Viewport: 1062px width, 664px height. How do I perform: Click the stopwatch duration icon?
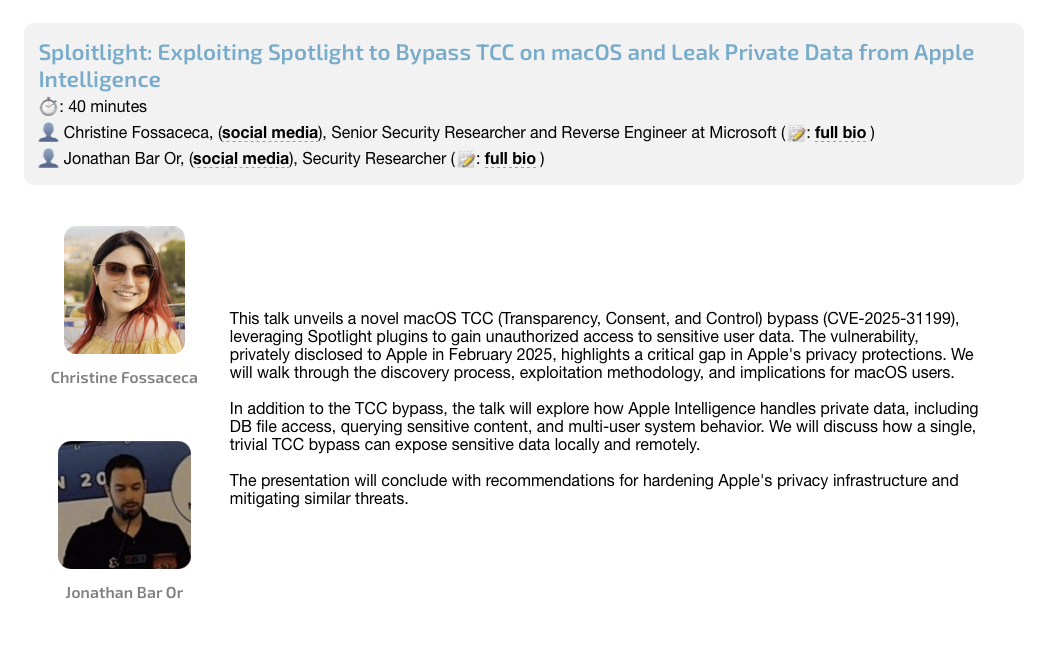[48, 107]
